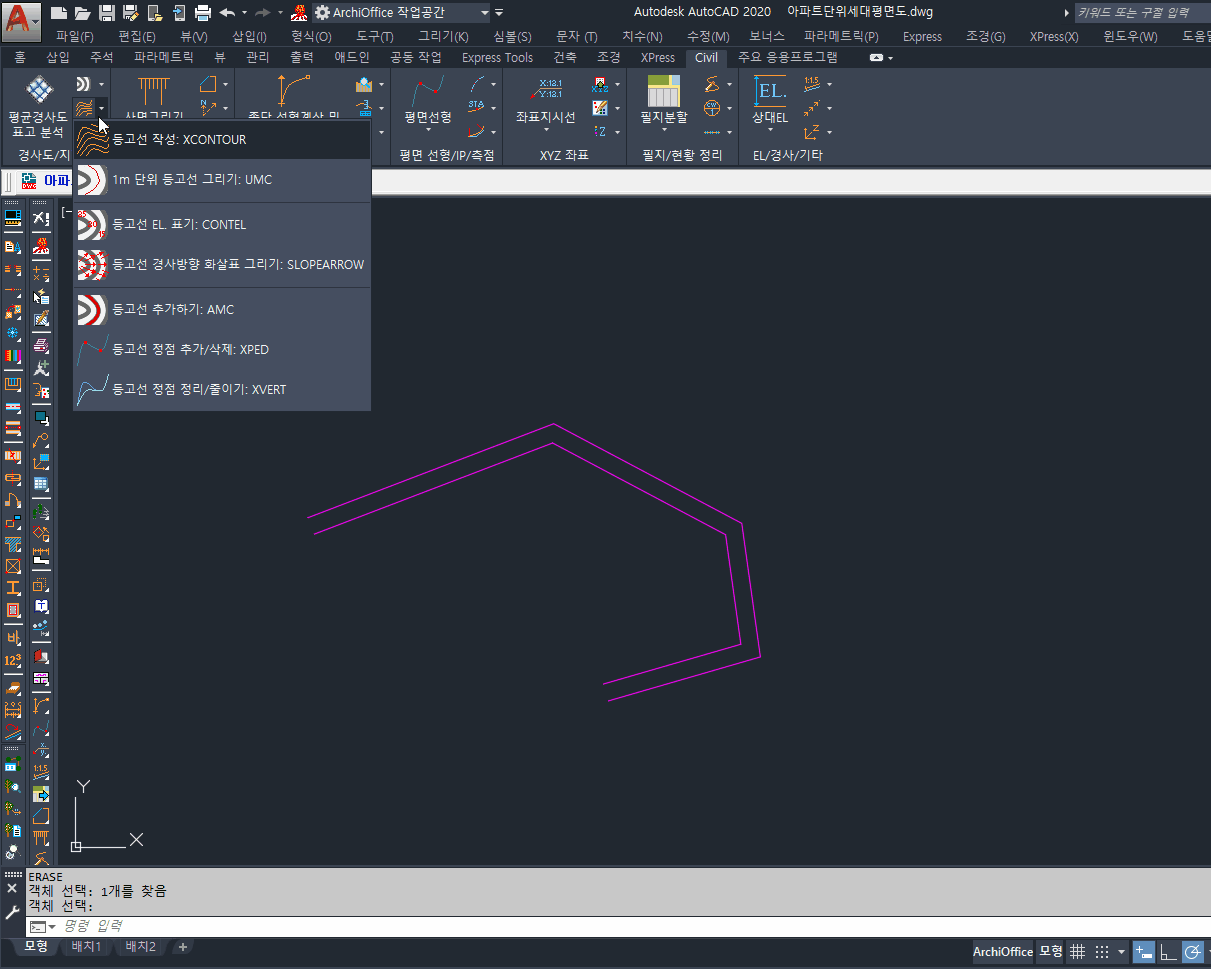Image resolution: width=1211 pixels, height=969 pixels.
Task: Close the command line window with X
Action: click(12, 889)
